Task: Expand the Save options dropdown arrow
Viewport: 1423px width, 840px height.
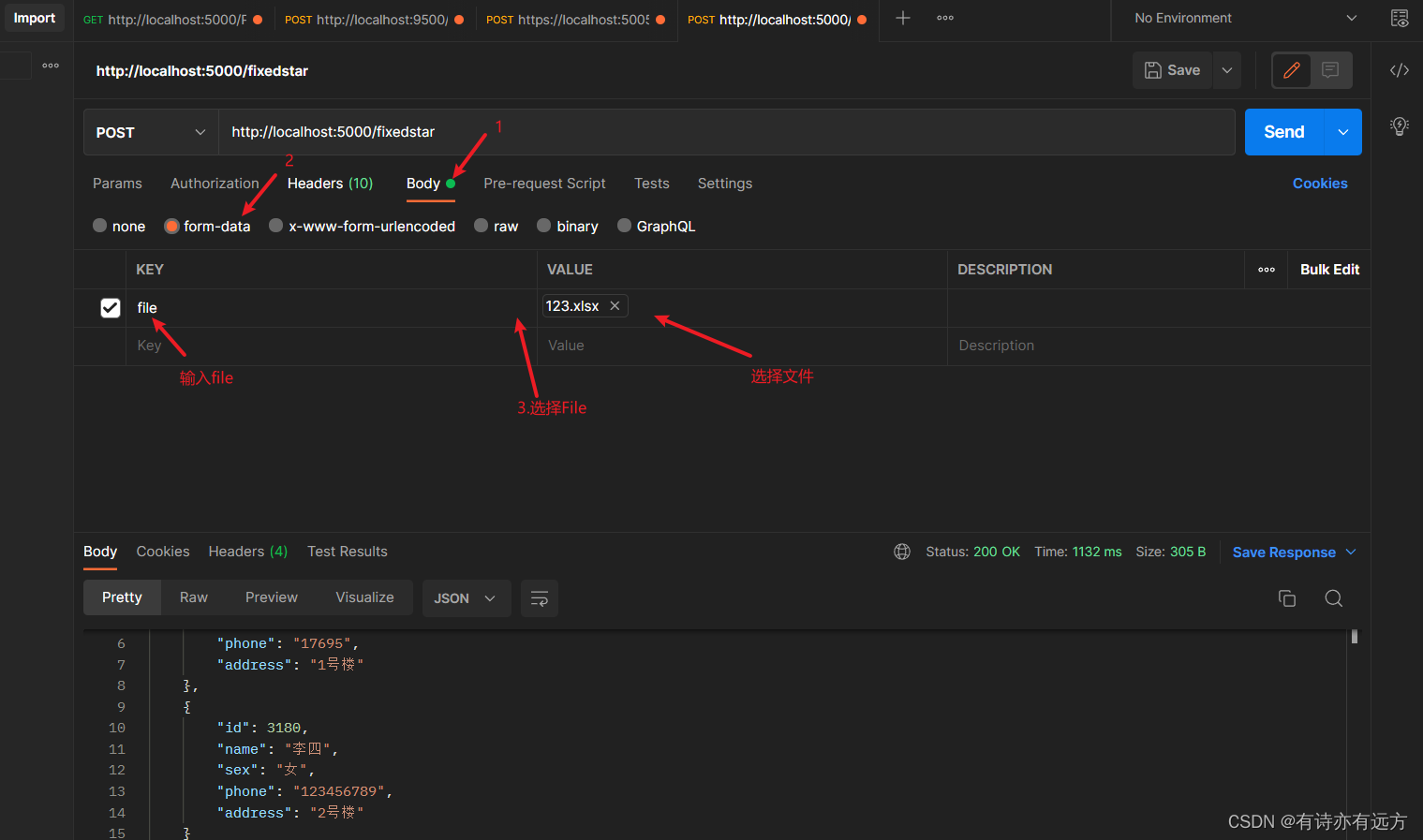Action: tap(1226, 70)
